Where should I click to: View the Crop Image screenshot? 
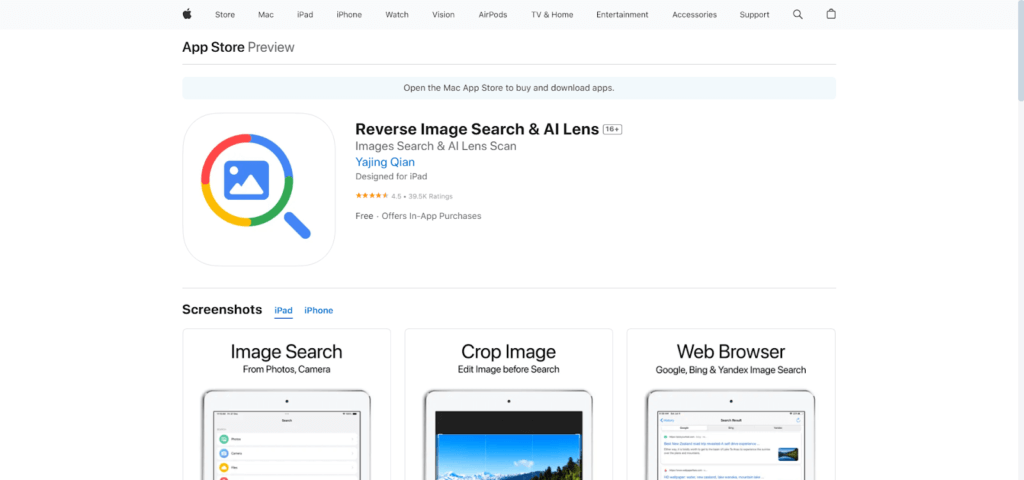[x=509, y=405]
